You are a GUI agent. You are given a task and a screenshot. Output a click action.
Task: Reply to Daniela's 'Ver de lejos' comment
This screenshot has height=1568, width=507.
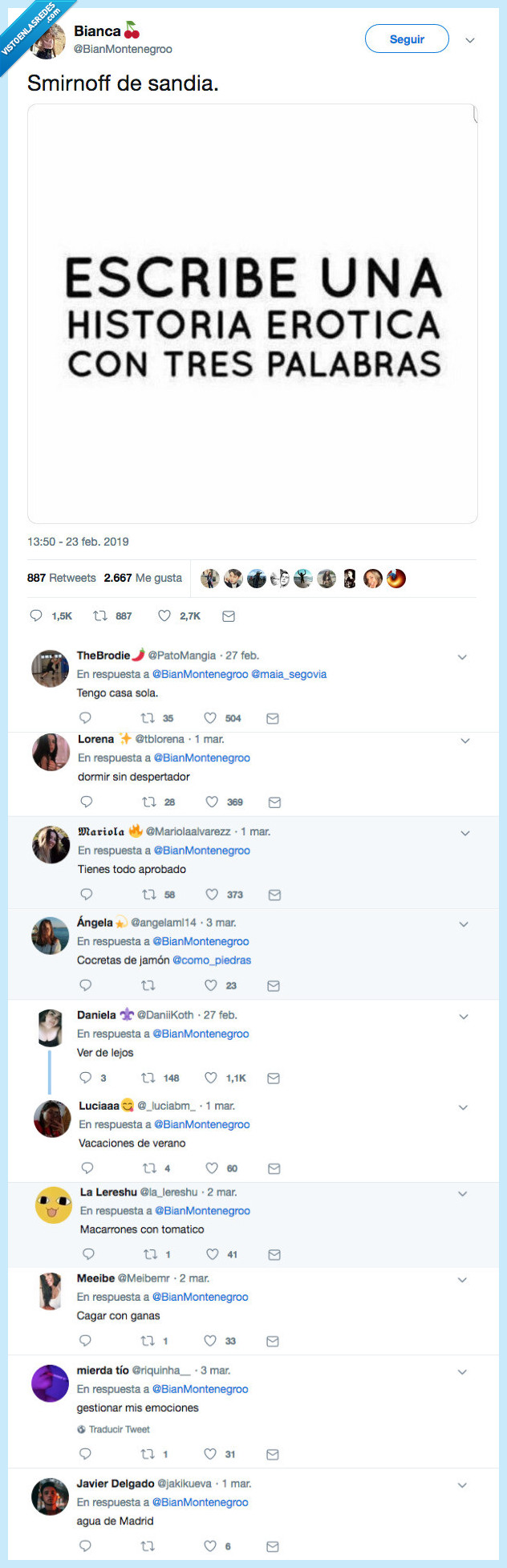pos(86,1078)
